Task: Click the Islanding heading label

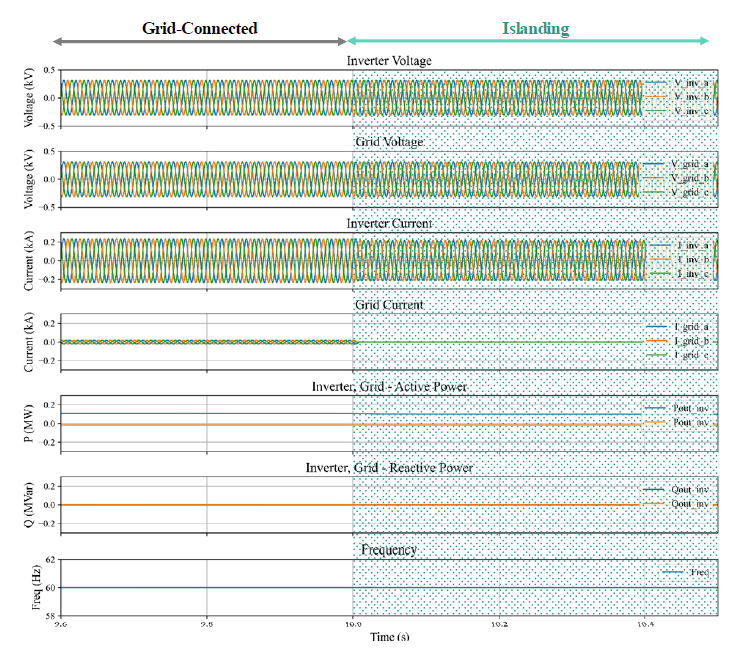Action: 535,29
